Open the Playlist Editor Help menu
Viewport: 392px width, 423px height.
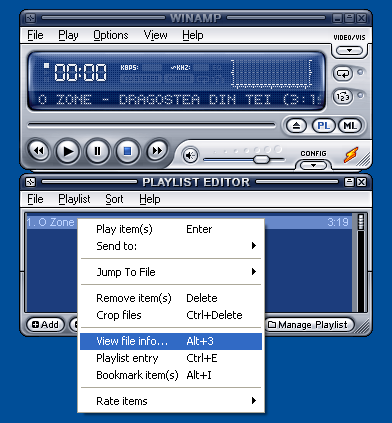pos(150,199)
